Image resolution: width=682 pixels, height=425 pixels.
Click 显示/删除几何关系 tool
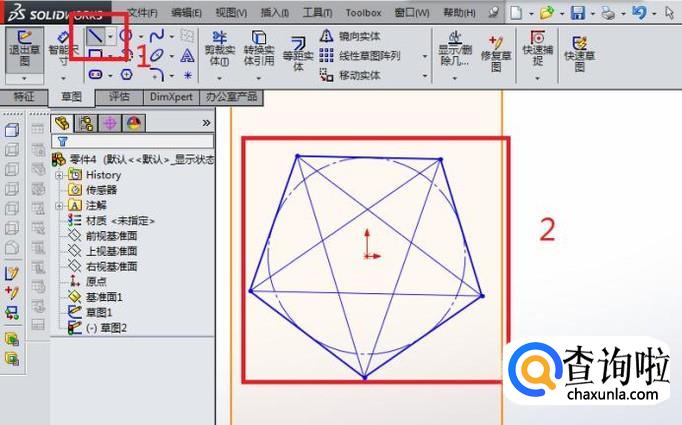coord(455,49)
